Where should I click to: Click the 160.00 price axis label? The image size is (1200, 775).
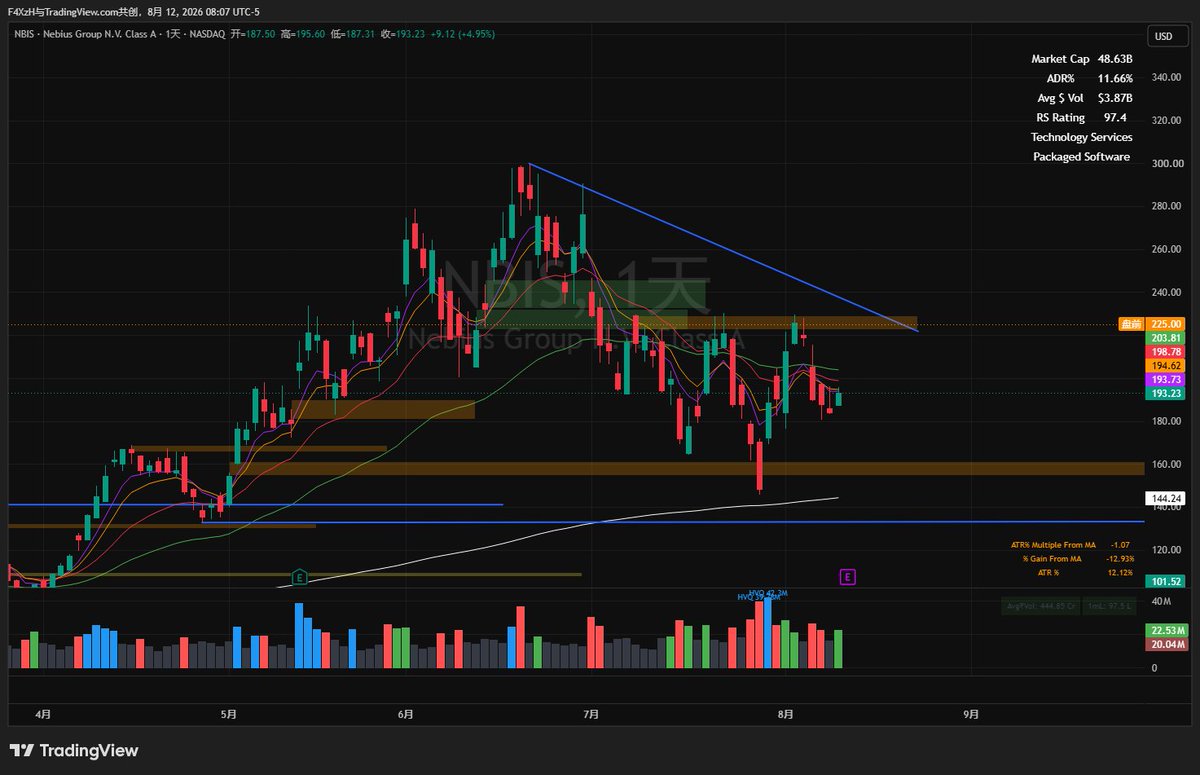pyautogui.click(x=1168, y=464)
